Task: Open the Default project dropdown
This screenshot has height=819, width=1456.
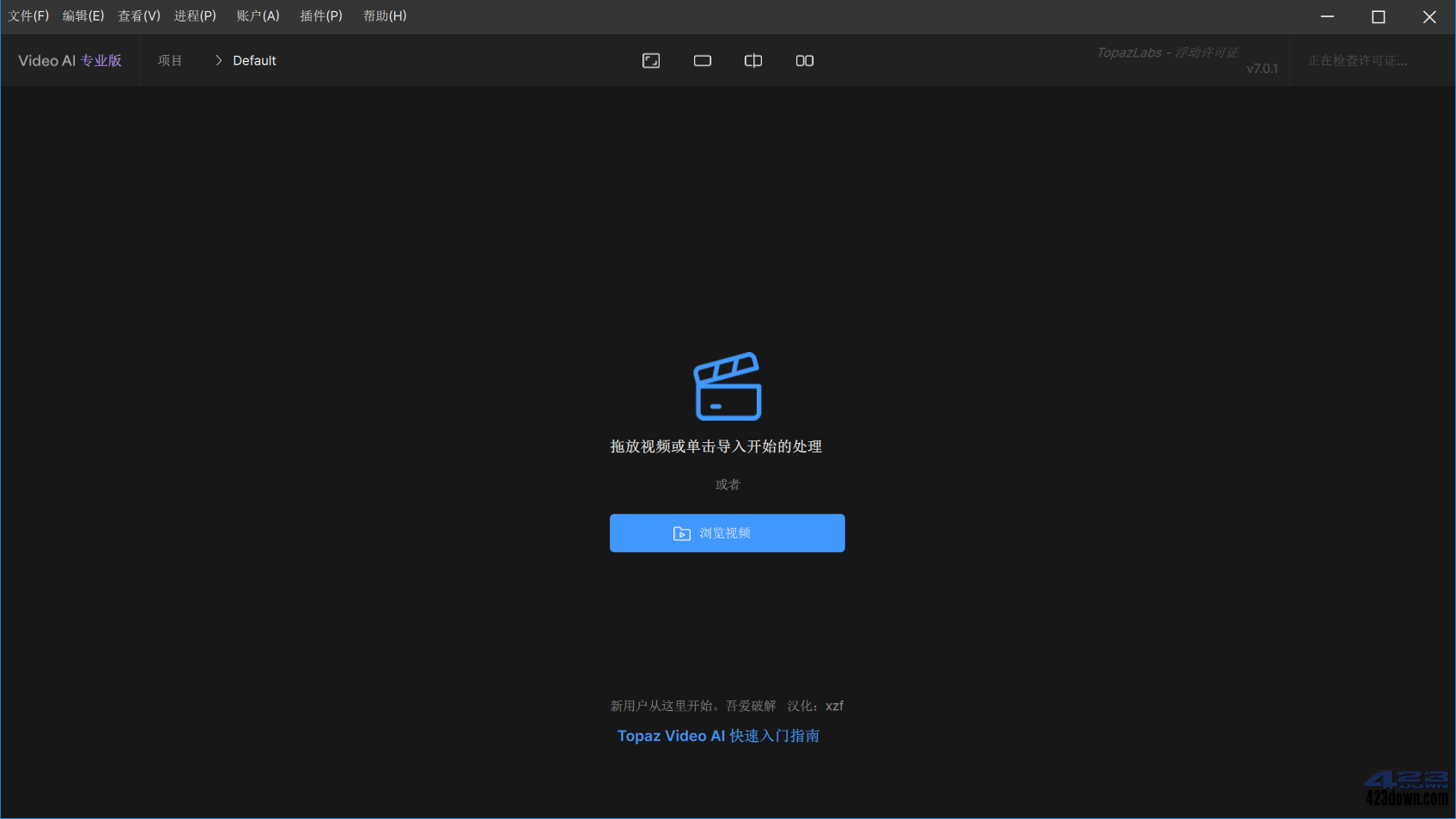Action: [x=253, y=60]
